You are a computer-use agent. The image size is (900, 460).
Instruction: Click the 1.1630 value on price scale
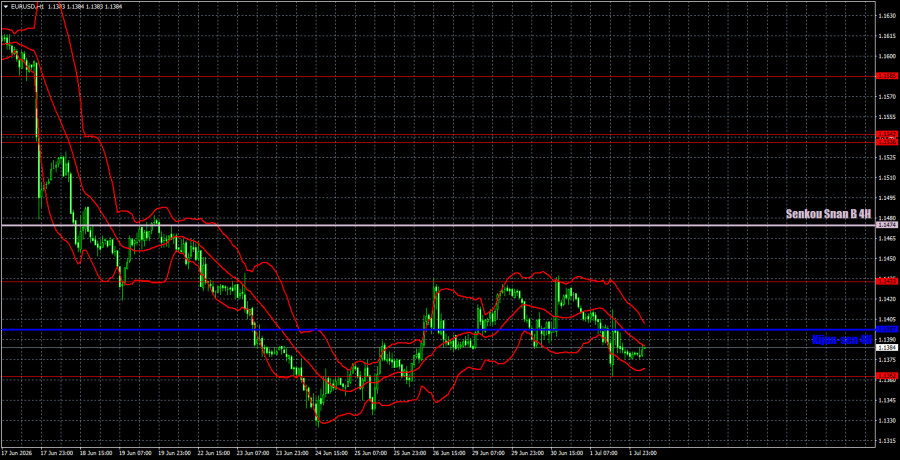[885, 16]
